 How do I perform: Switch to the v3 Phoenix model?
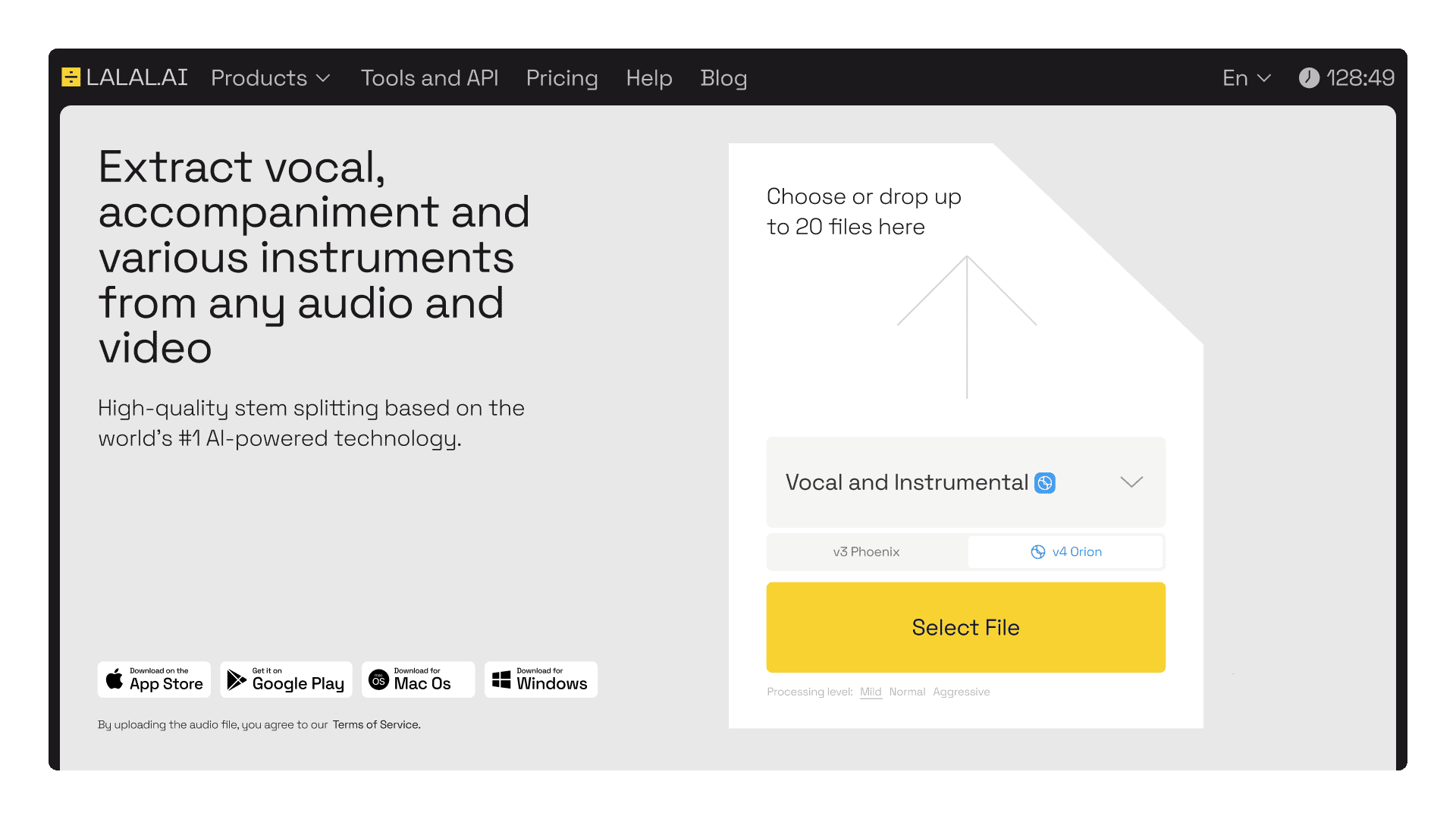[867, 552]
